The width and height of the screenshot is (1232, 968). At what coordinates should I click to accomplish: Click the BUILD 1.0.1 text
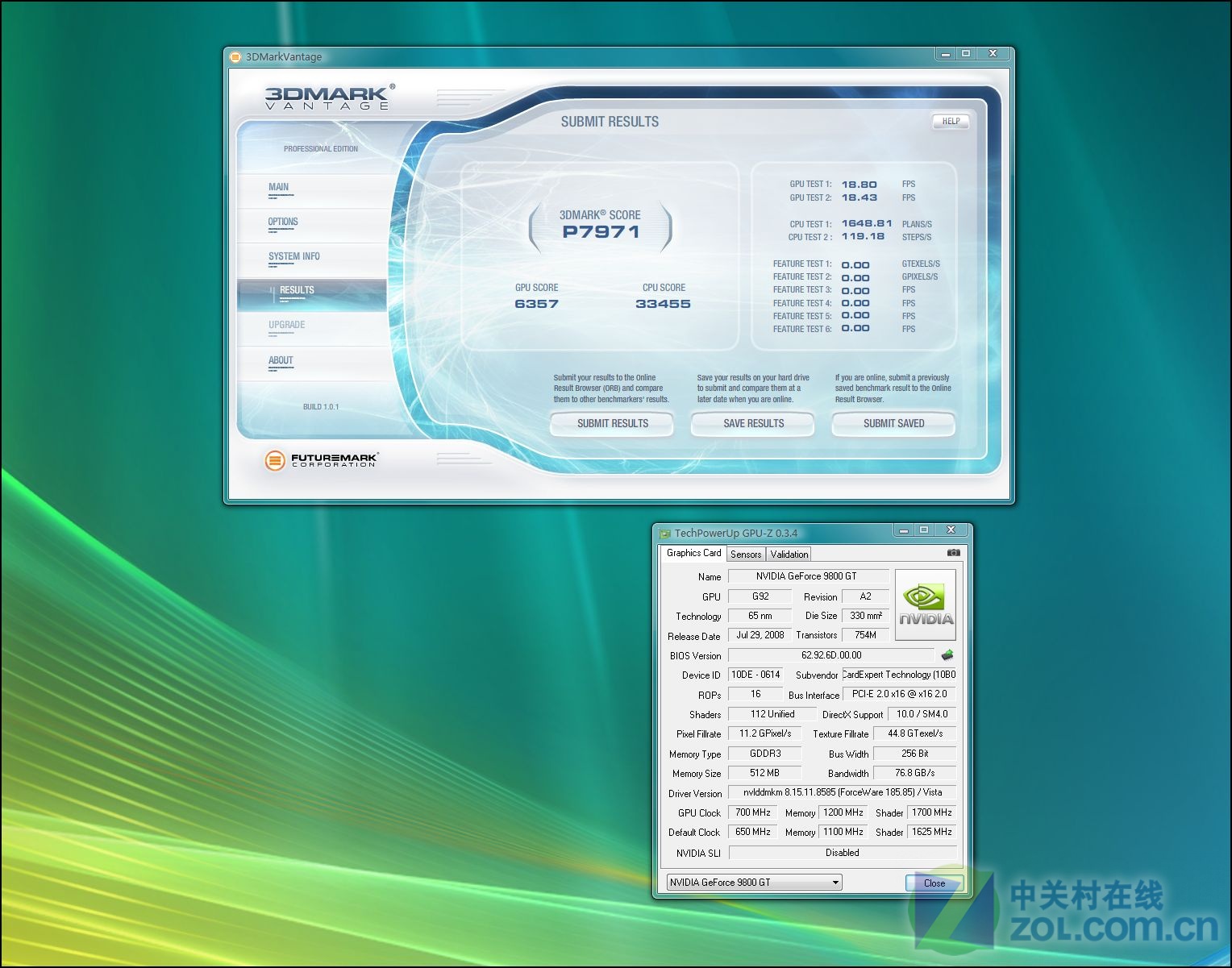click(x=321, y=407)
